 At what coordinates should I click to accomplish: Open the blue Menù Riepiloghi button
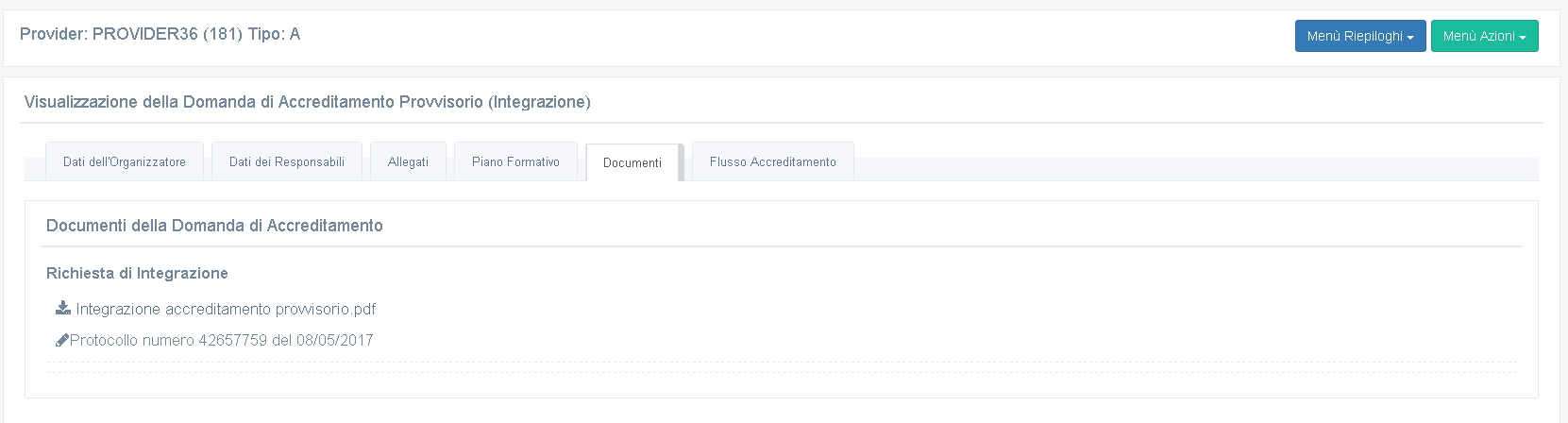[1360, 36]
